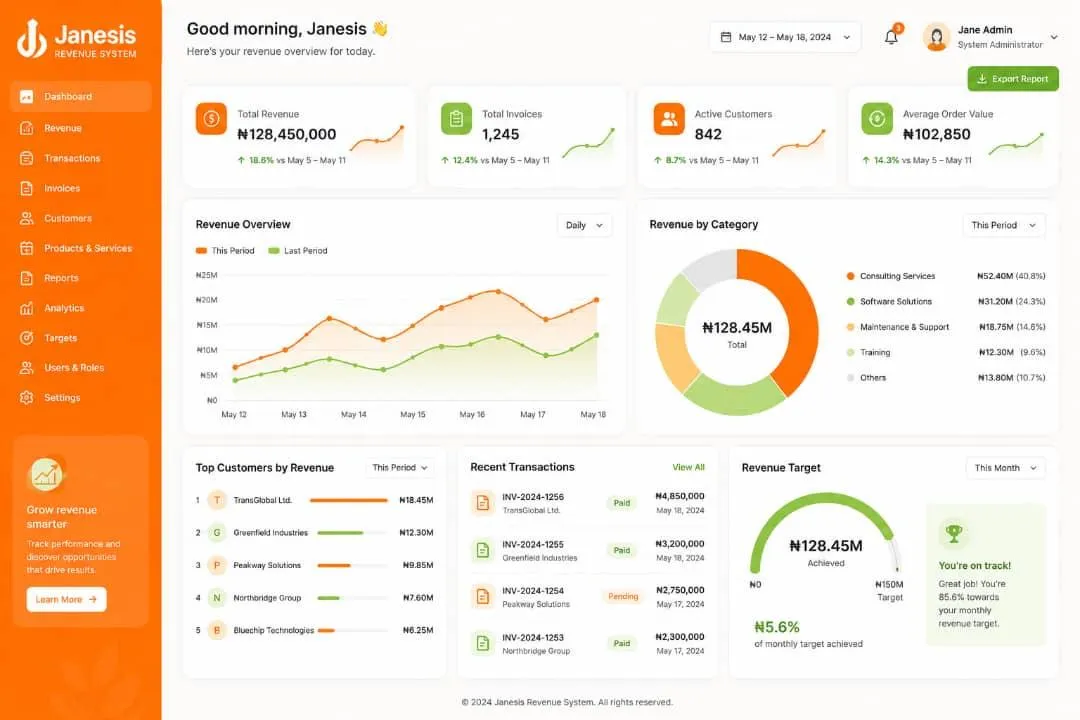
Task: Open the notifications bell icon
Action: [x=891, y=37]
